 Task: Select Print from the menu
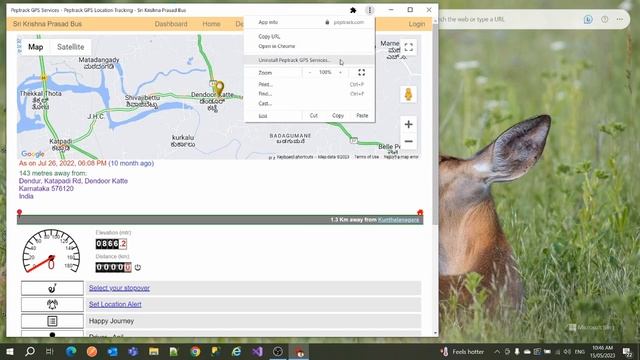(309, 84)
